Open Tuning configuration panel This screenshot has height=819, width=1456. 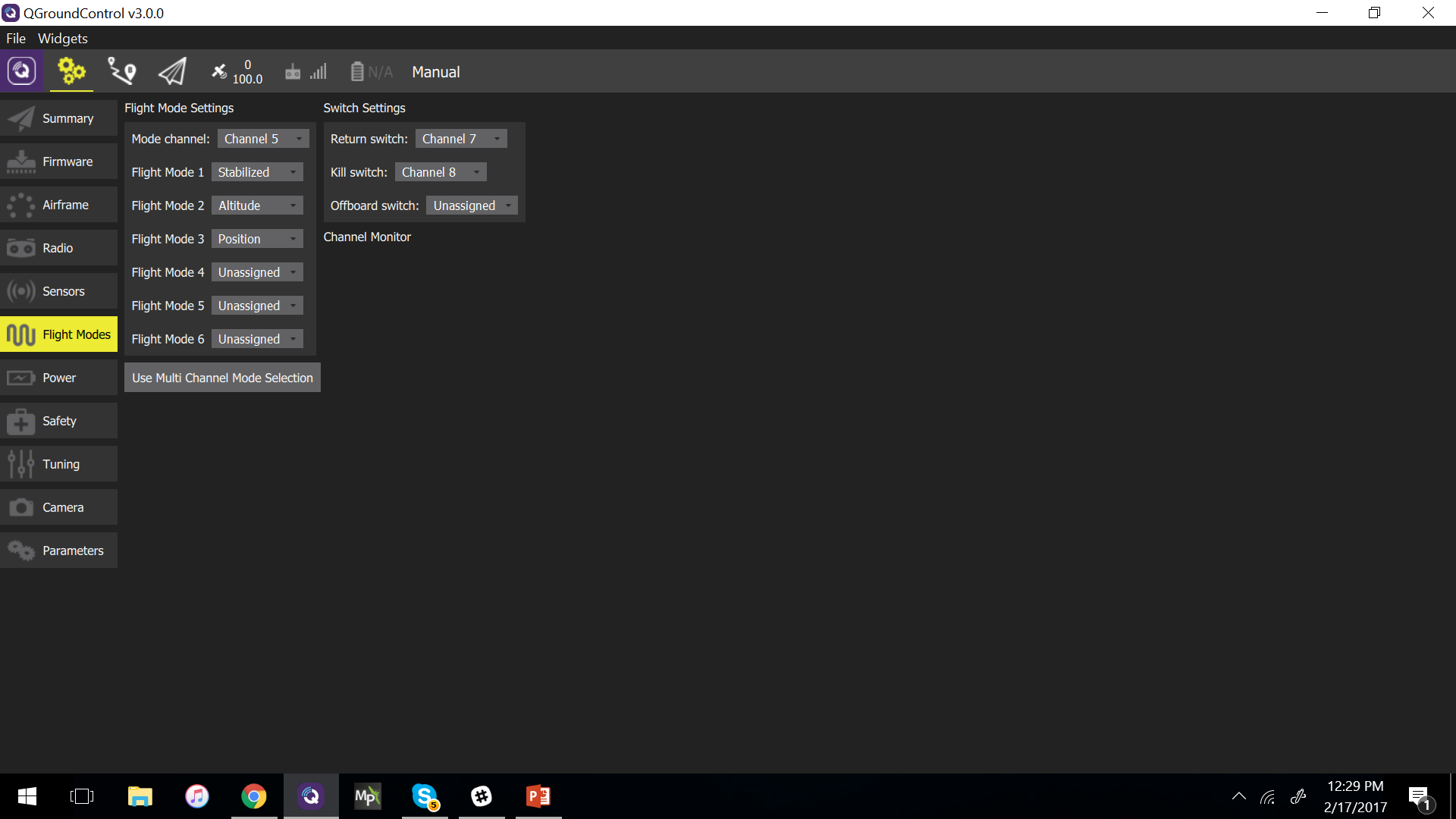tap(59, 463)
